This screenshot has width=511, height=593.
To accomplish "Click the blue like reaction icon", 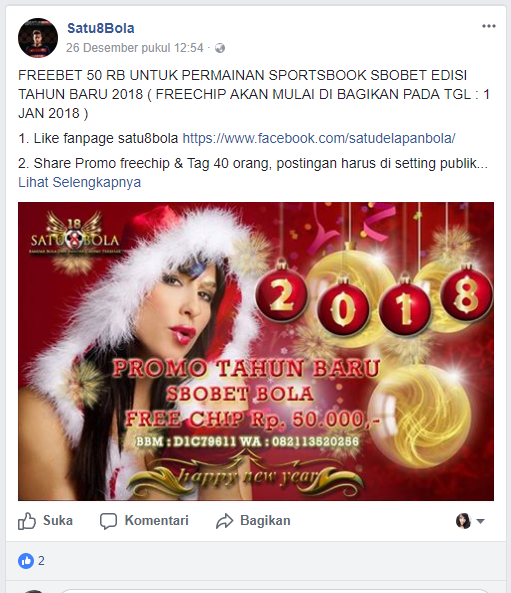I will [26, 560].
